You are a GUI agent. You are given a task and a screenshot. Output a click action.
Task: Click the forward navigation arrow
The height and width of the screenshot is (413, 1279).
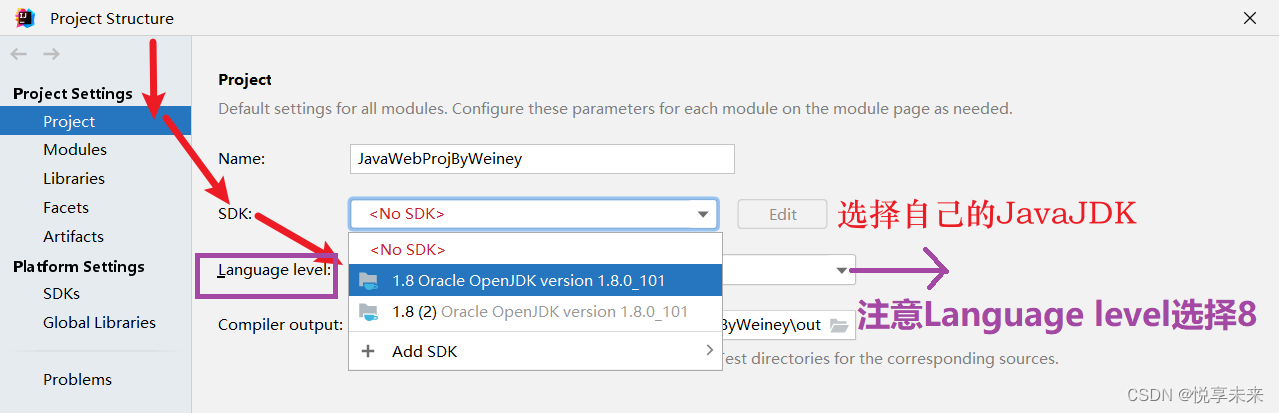pyautogui.click(x=51, y=54)
